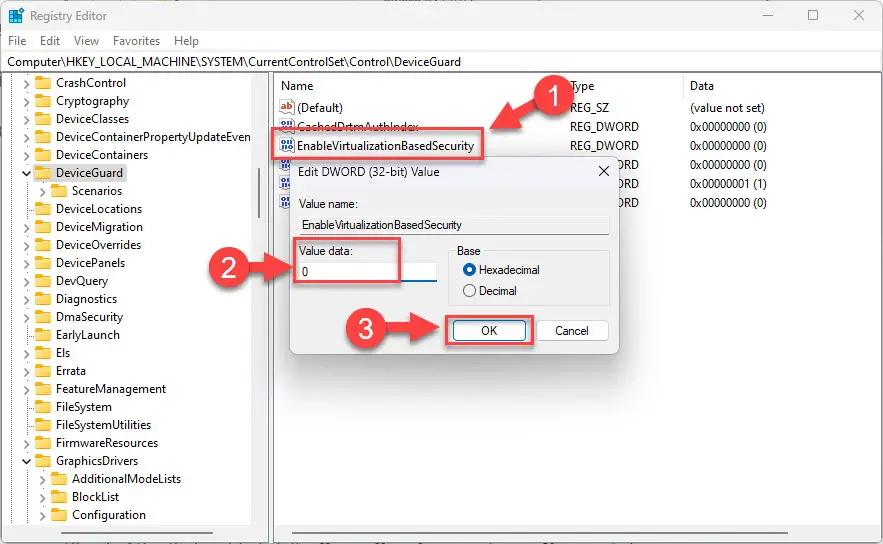Select the GraphicsDrivers folder icon
Image resolution: width=883 pixels, height=544 pixels.
coord(43,461)
